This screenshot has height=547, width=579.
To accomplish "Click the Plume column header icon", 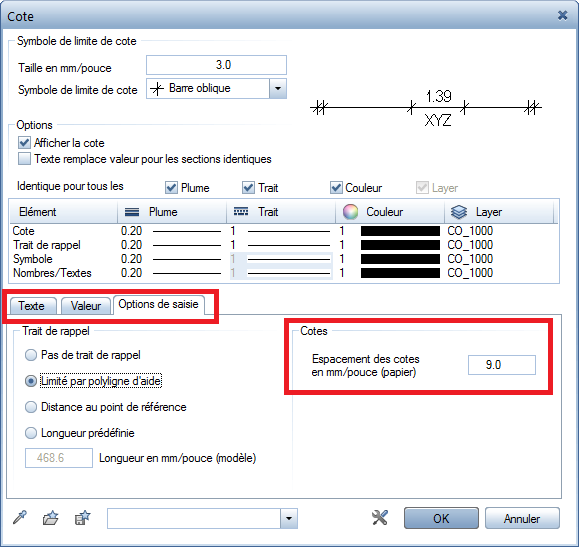I will pos(132,212).
